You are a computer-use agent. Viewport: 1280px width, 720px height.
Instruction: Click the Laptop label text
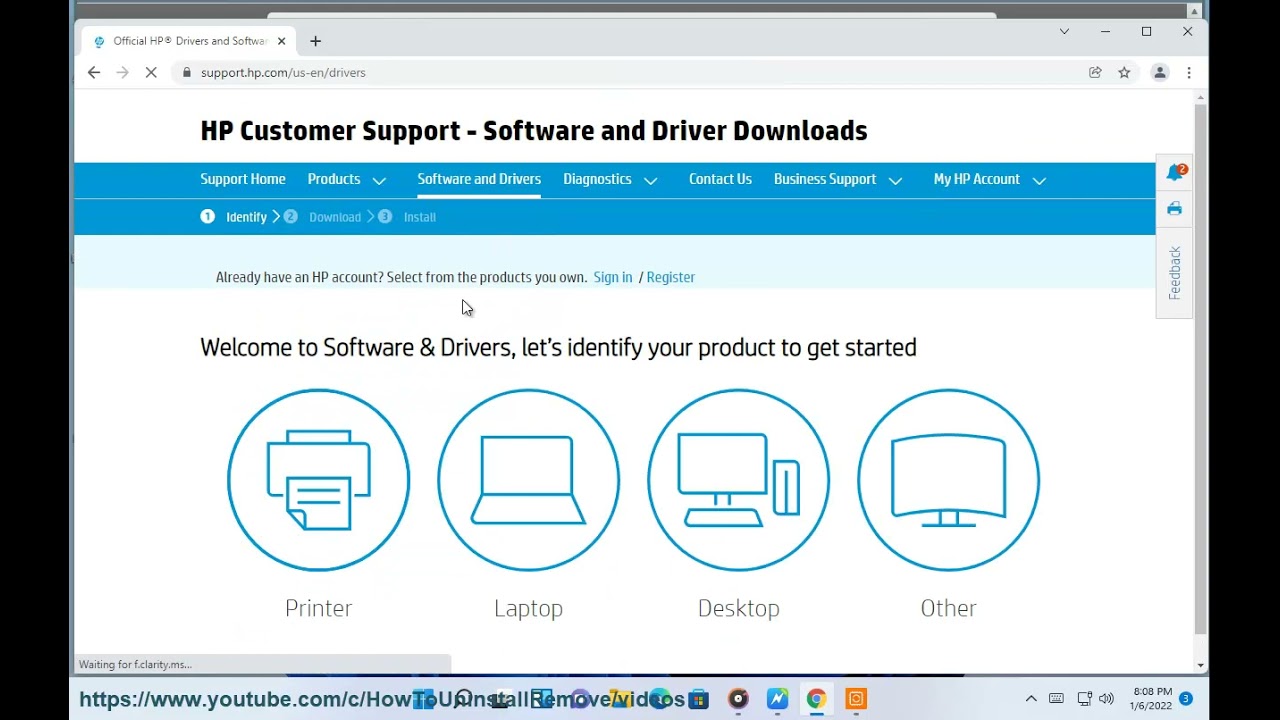(x=528, y=608)
